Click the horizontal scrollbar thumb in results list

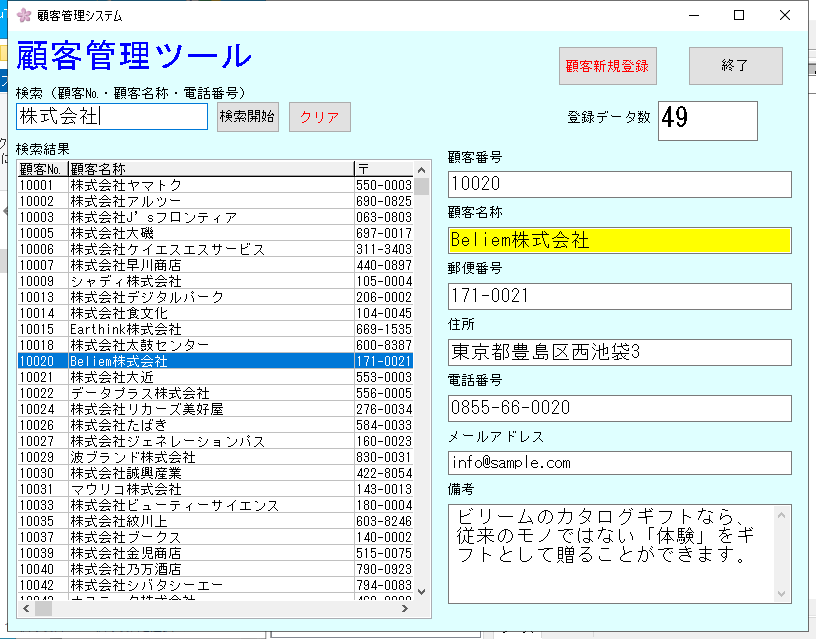43,608
